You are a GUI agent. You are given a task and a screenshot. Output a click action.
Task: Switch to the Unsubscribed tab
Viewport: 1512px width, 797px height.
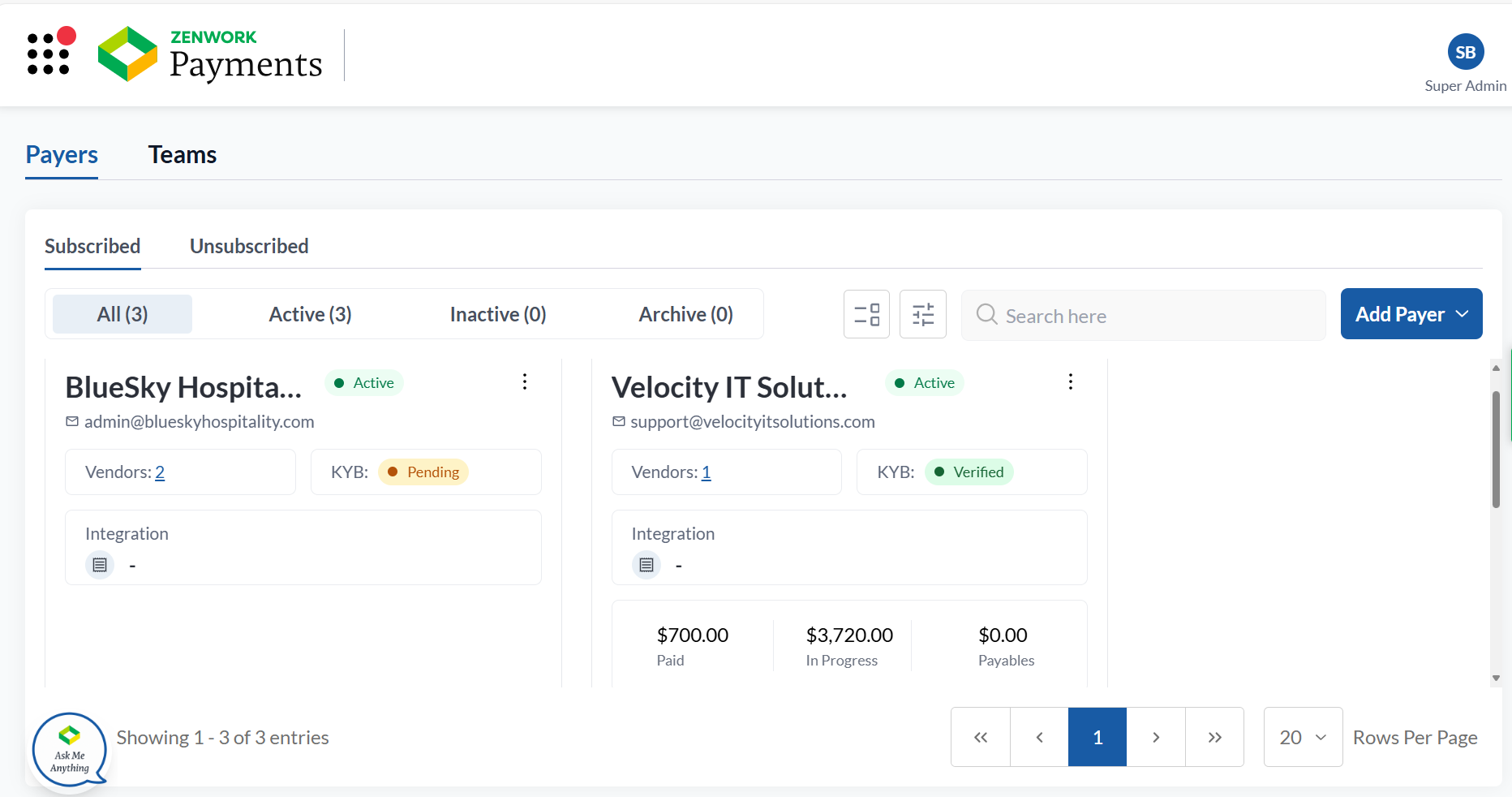coord(249,246)
